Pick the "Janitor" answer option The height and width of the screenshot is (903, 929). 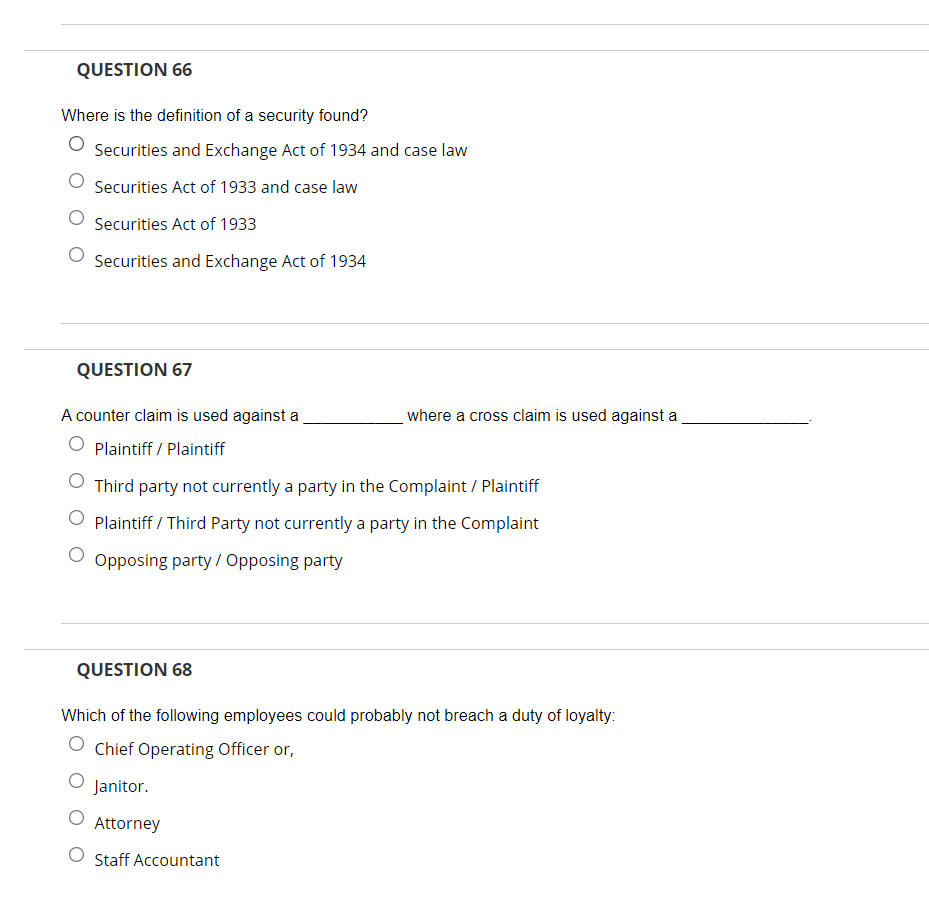76,780
